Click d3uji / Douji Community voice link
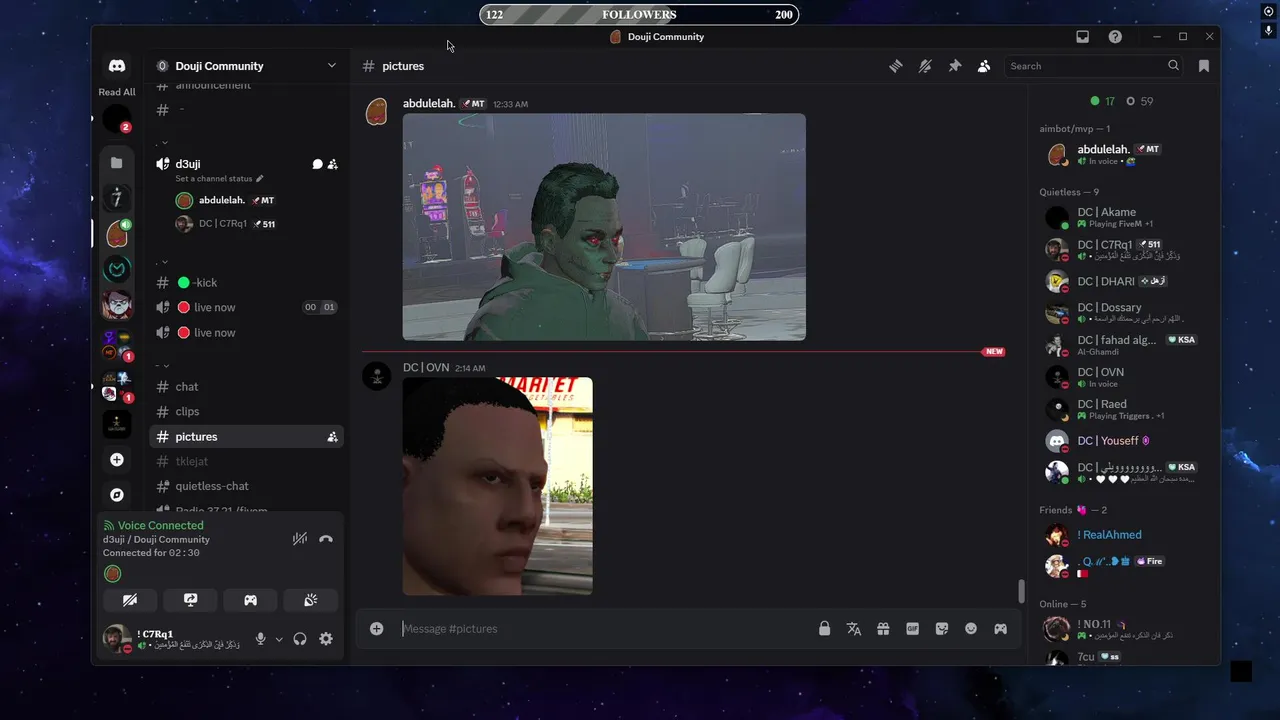The image size is (1280, 720). tap(156, 539)
